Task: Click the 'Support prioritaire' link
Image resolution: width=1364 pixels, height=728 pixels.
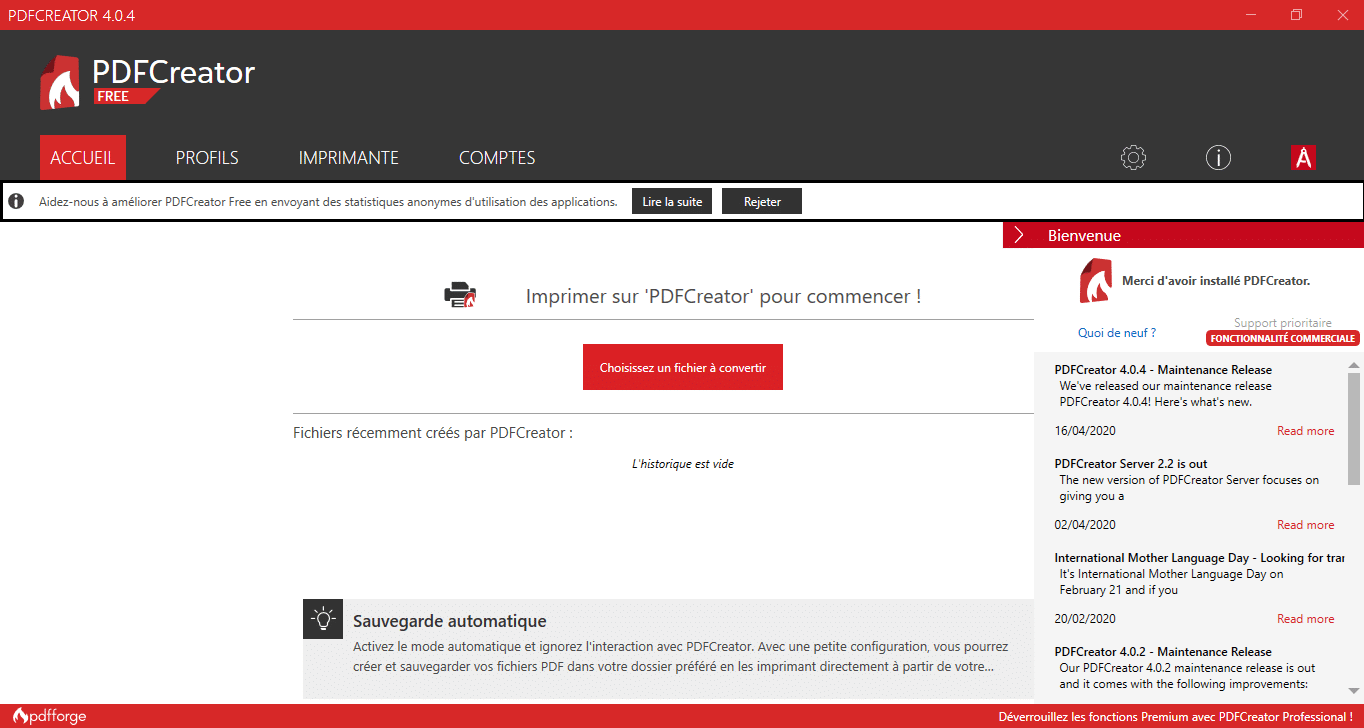Action: click(x=1283, y=323)
